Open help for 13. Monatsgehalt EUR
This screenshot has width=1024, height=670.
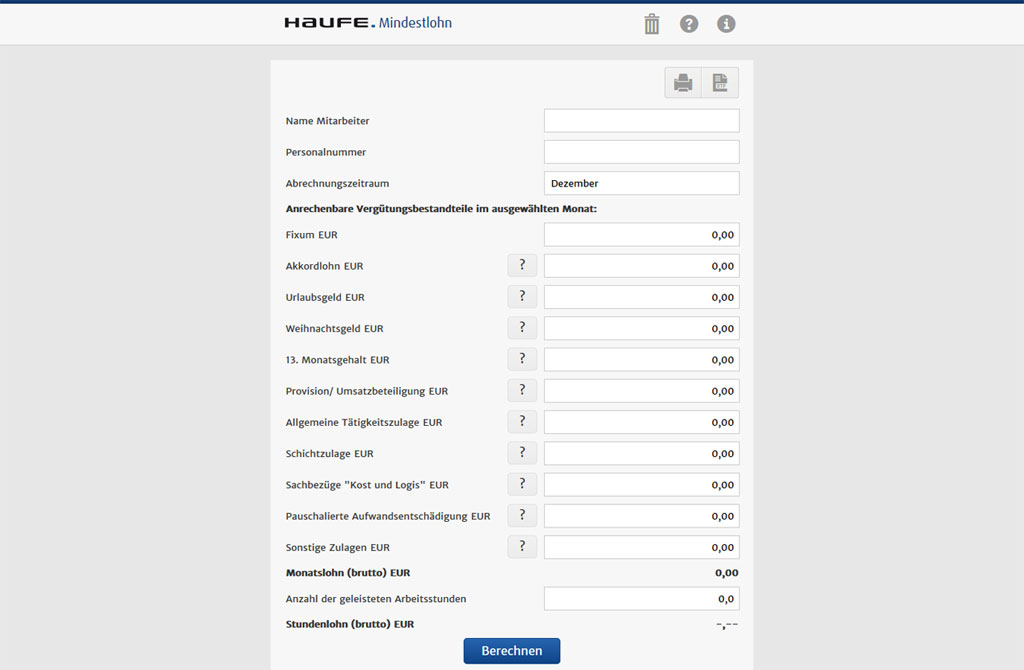point(522,360)
